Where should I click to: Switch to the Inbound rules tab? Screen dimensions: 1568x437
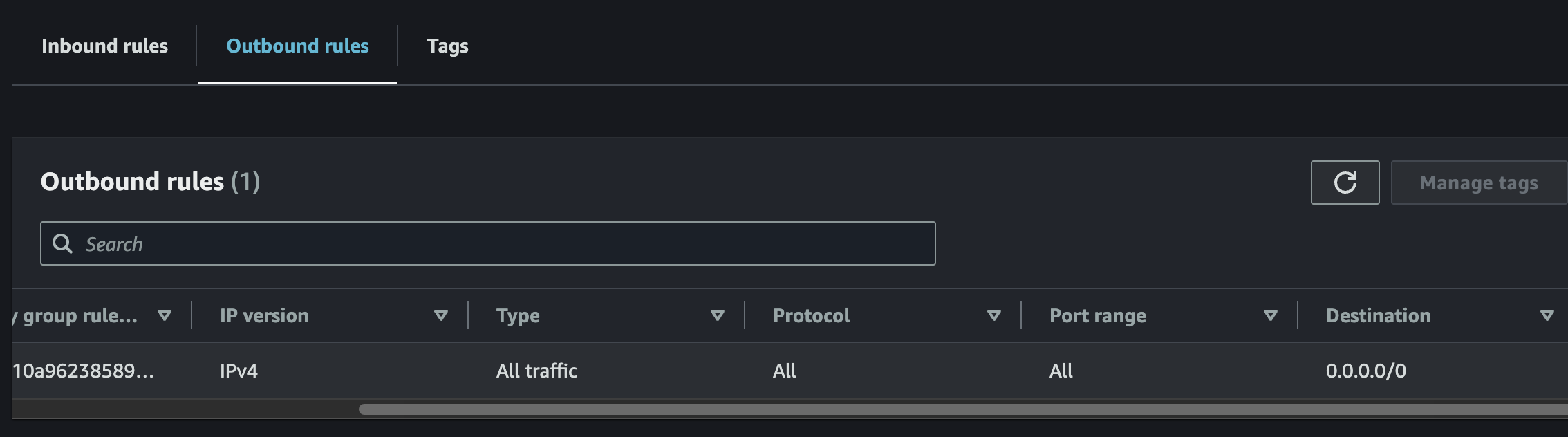tap(104, 46)
